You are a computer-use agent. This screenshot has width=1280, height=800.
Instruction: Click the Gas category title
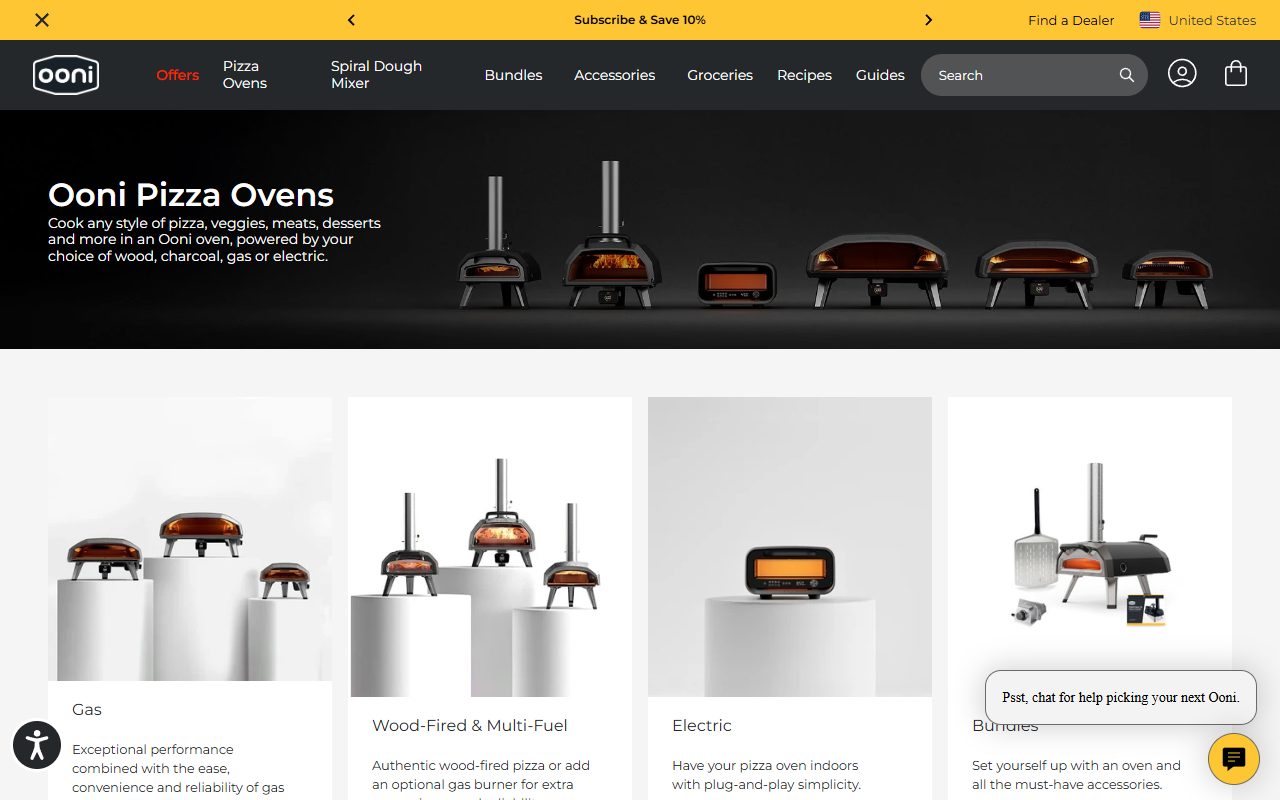(87, 709)
